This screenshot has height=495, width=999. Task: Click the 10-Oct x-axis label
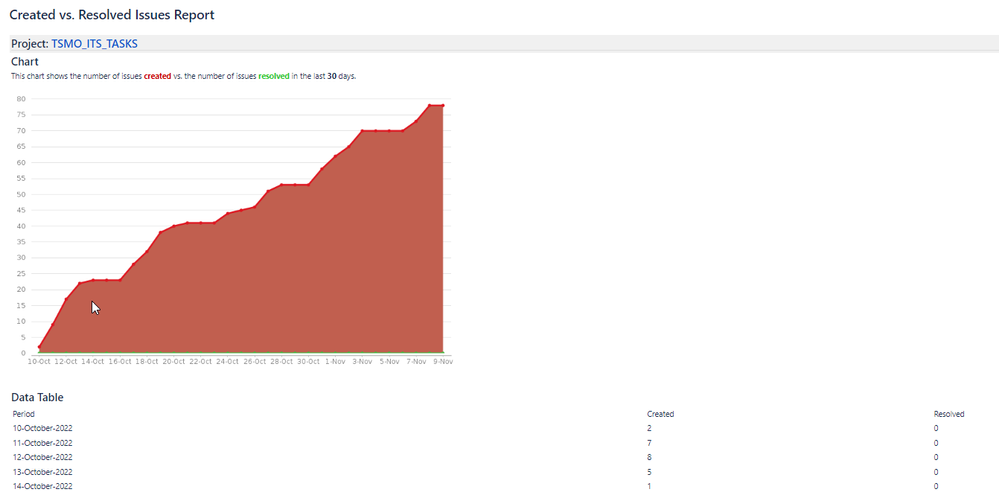39,361
